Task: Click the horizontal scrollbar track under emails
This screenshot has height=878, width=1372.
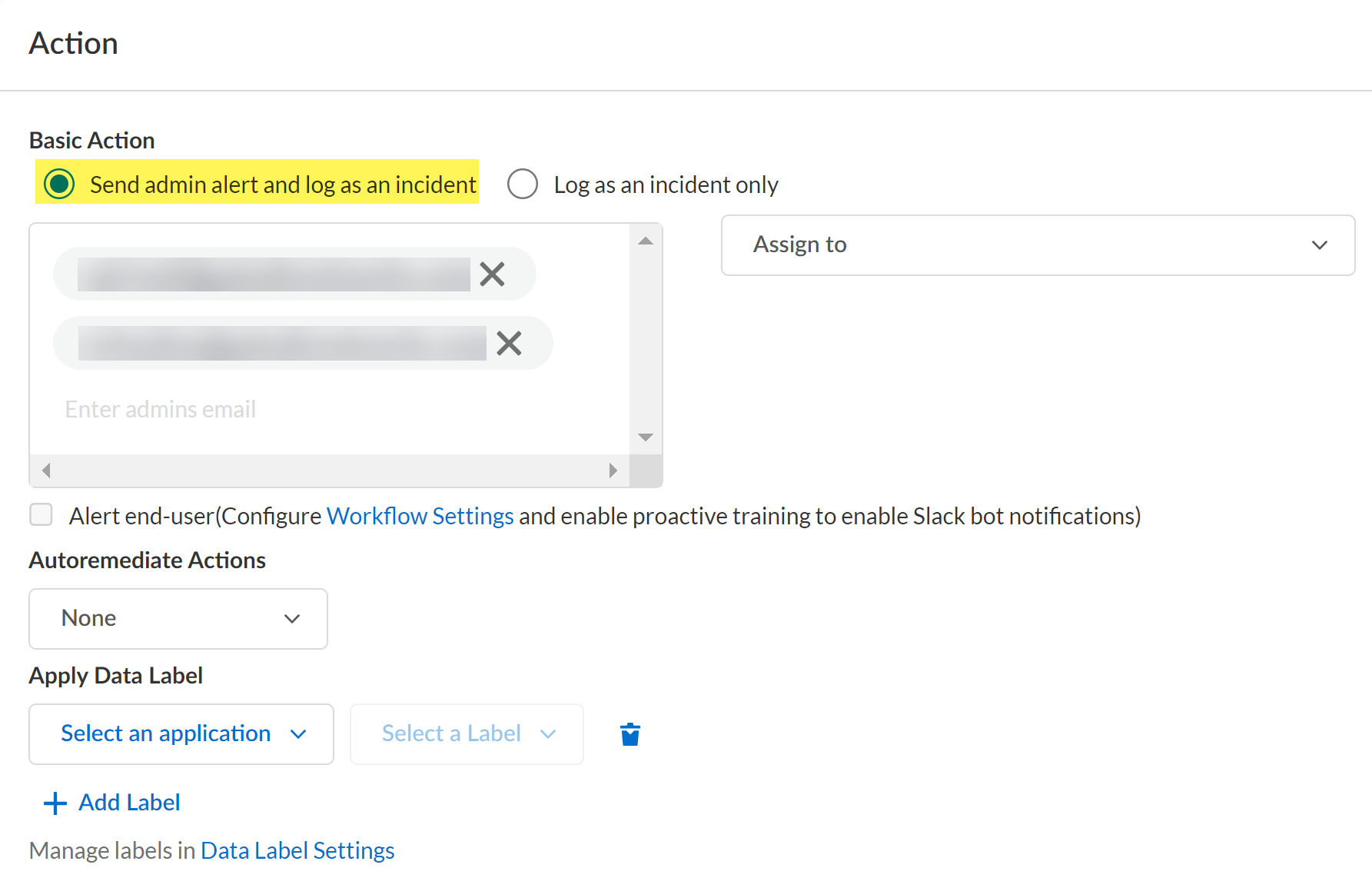Action: (x=329, y=471)
